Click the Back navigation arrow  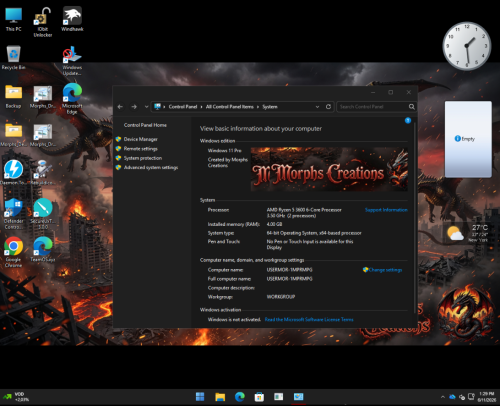pos(120,107)
